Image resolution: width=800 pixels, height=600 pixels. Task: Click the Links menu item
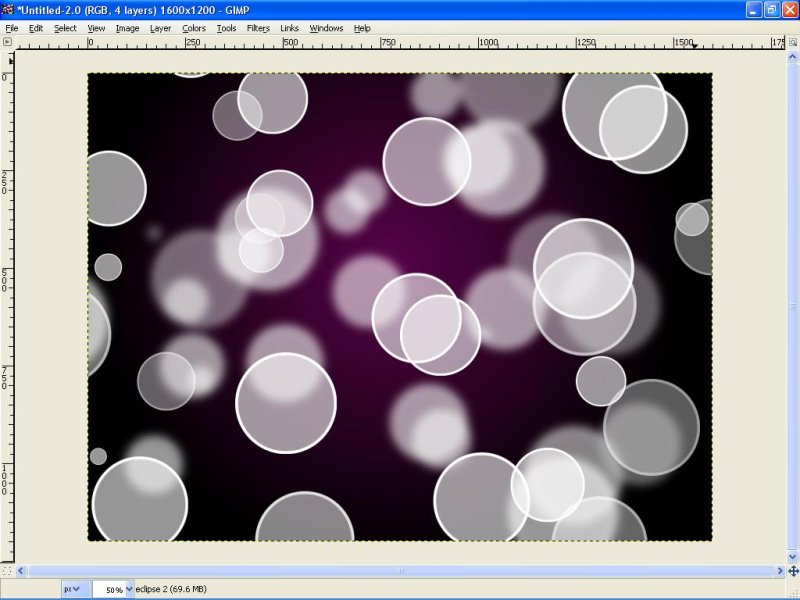pos(289,28)
